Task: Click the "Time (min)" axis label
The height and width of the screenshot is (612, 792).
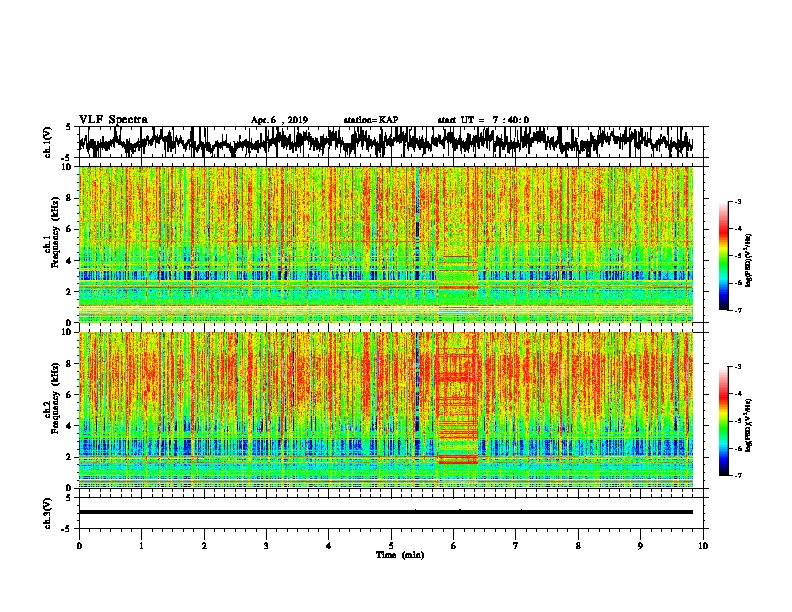Action: pos(400,555)
